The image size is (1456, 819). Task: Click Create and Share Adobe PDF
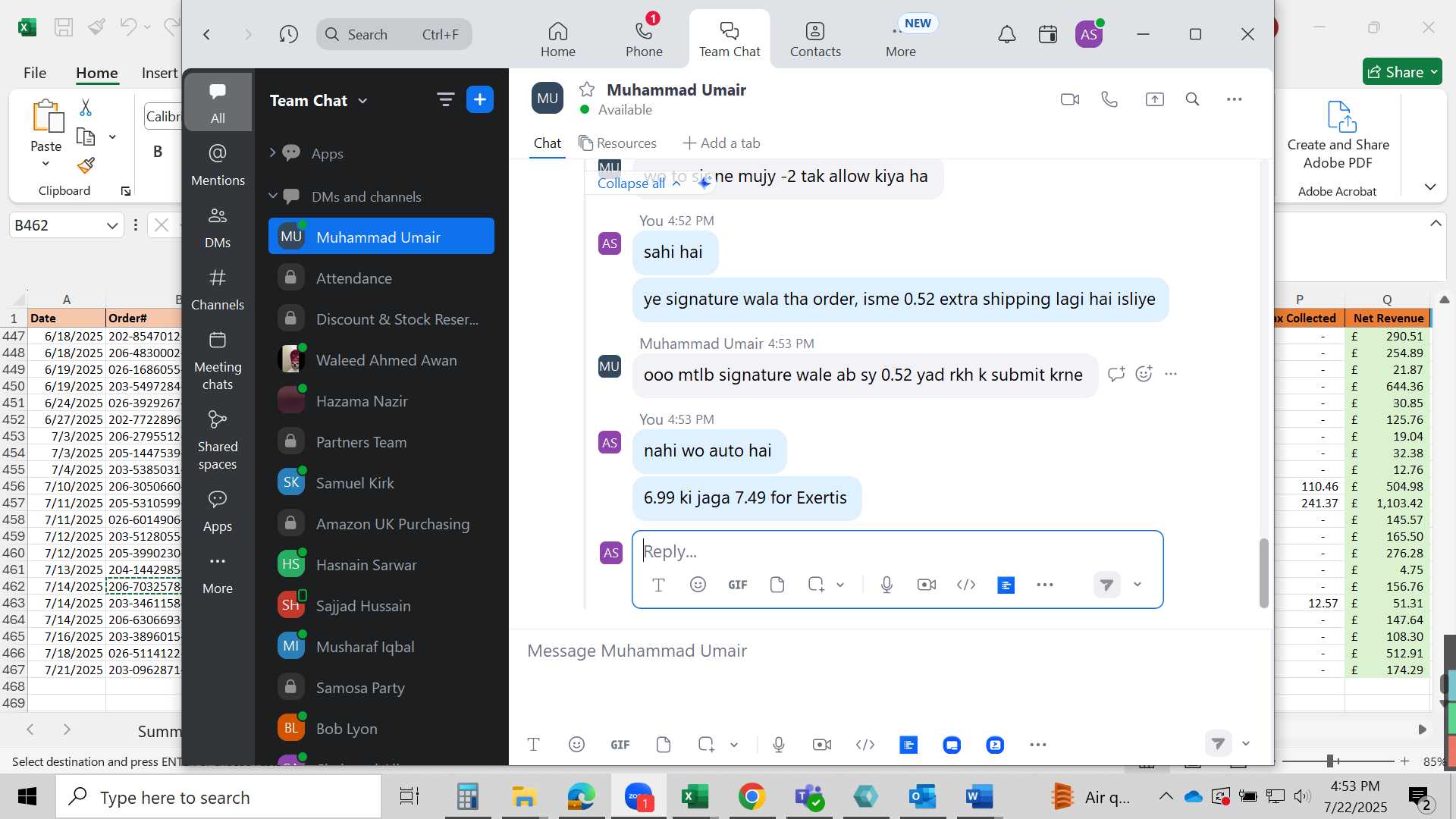pos(1338,135)
